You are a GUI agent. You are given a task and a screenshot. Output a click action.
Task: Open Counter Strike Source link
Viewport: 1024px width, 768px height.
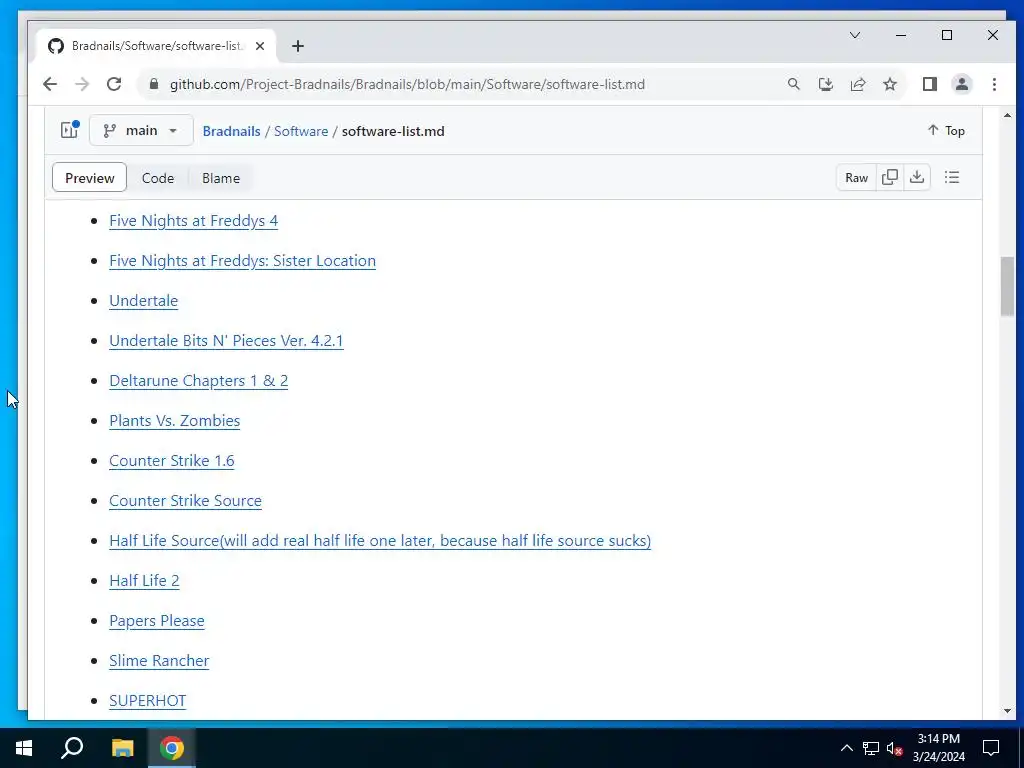[185, 500]
